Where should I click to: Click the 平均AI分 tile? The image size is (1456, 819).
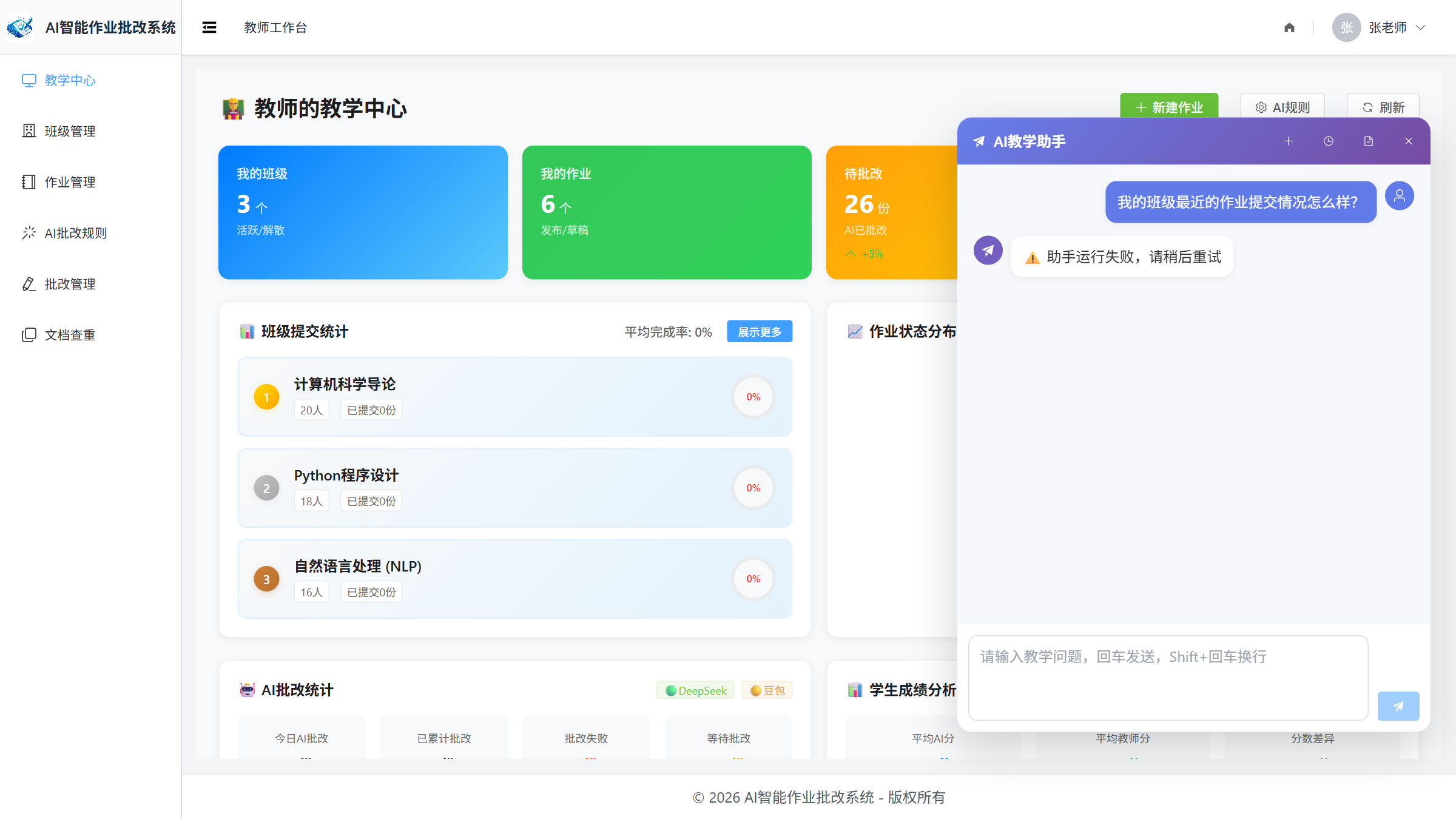[x=933, y=738]
